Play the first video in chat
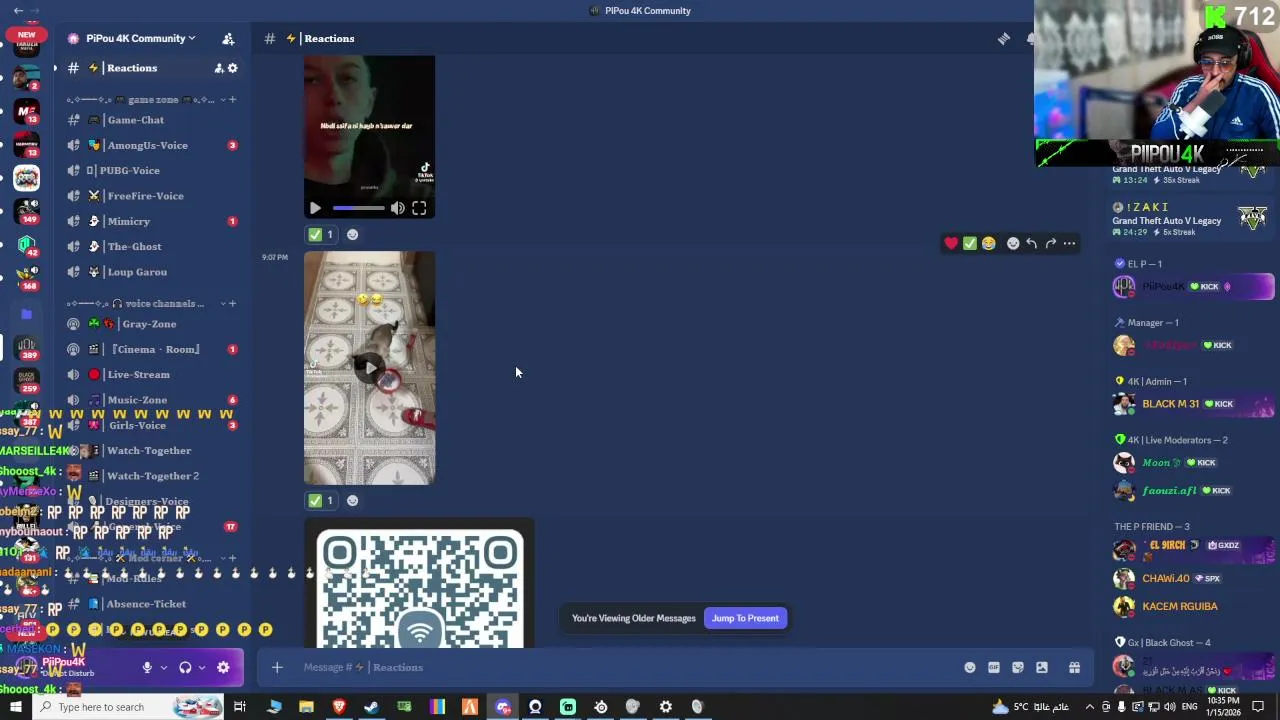Viewport: 1280px width, 720px height. [315, 208]
